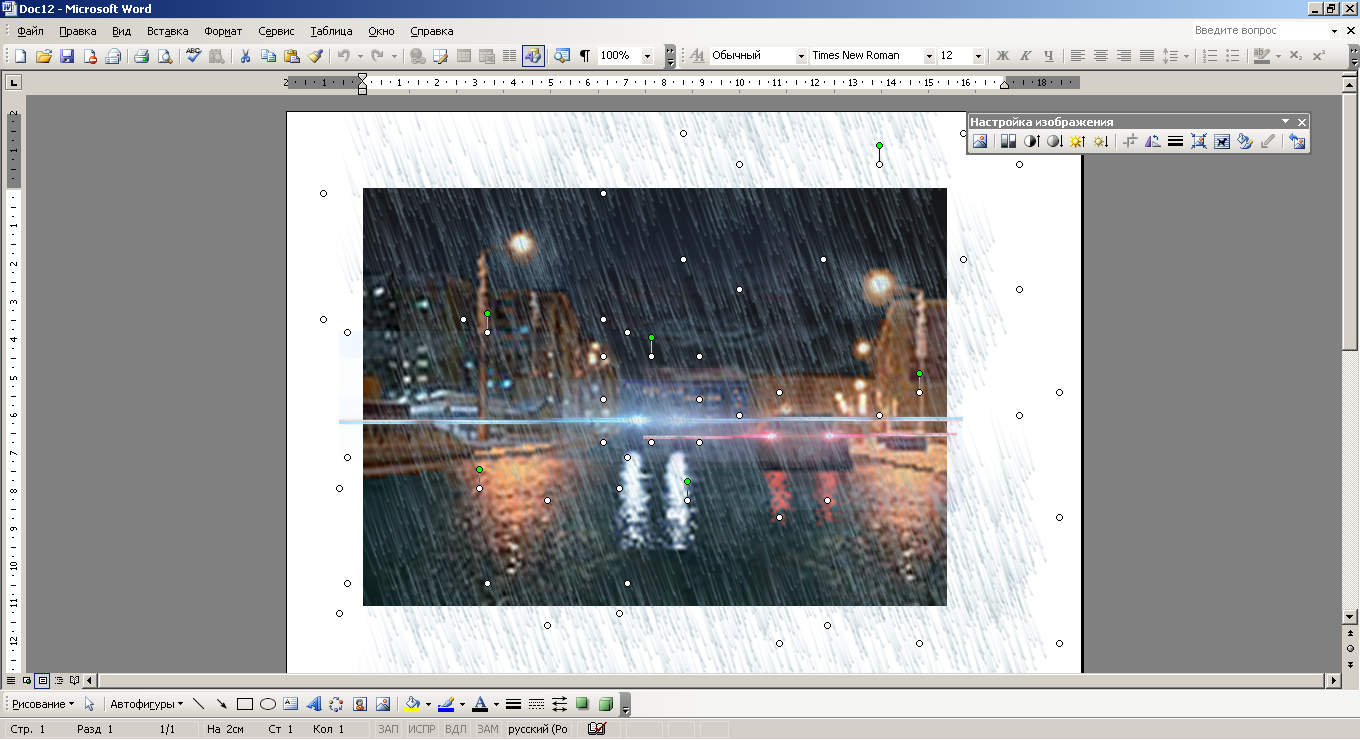Click the Crop tool in the picture toolbar
1360x740 pixels.
click(x=1130, y=142)
